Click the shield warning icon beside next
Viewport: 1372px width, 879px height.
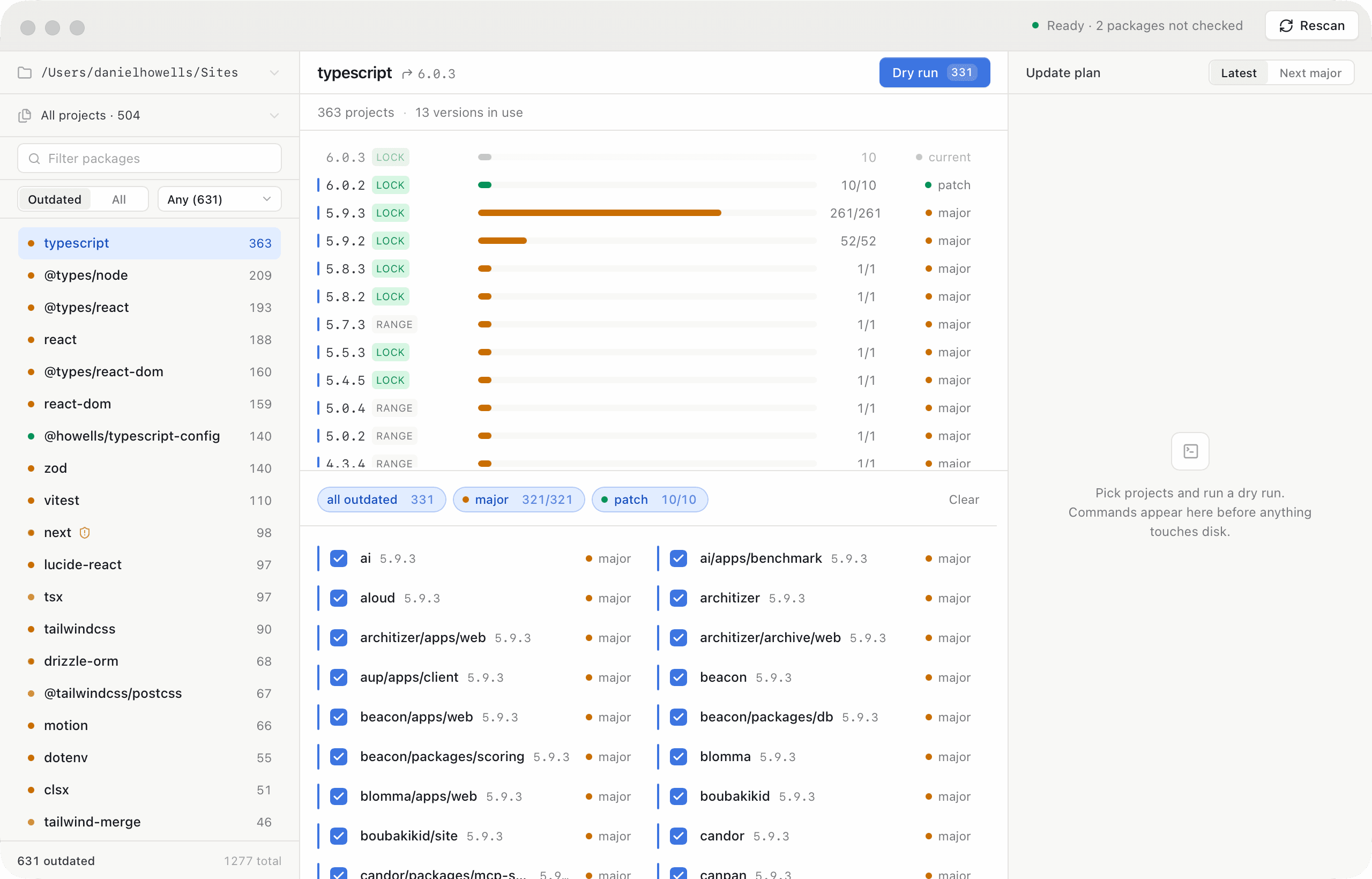click(x=85, y=533)
